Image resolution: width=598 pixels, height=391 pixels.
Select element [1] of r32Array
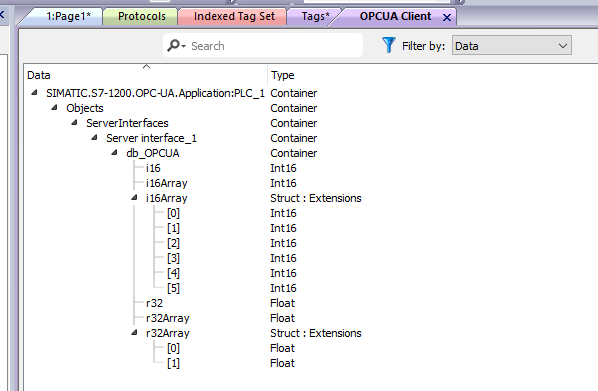173,363
